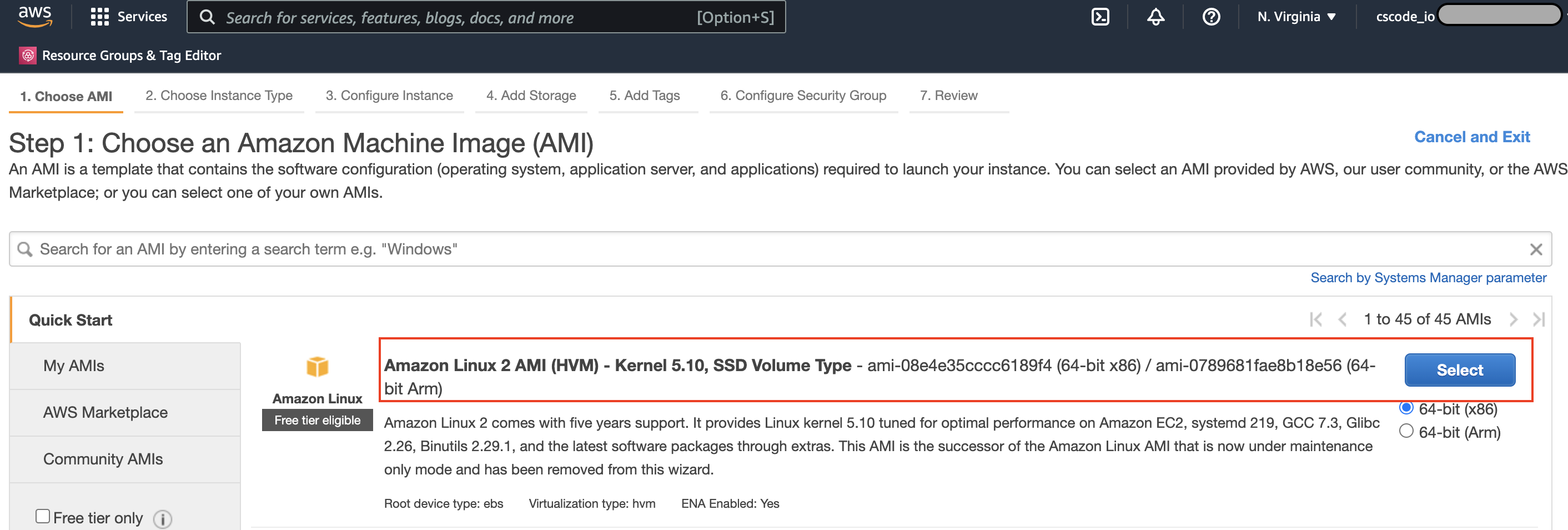
Task: Switch to 6. Configure Security Group tab
Action: tap(803, 96)
